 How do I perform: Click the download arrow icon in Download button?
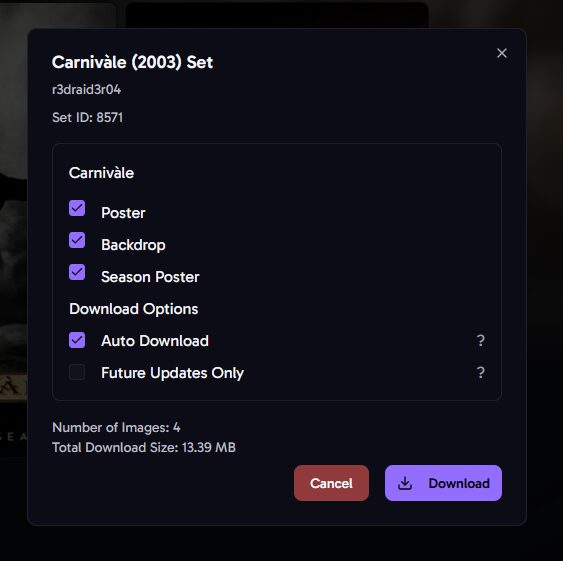[x=405, y=483]
